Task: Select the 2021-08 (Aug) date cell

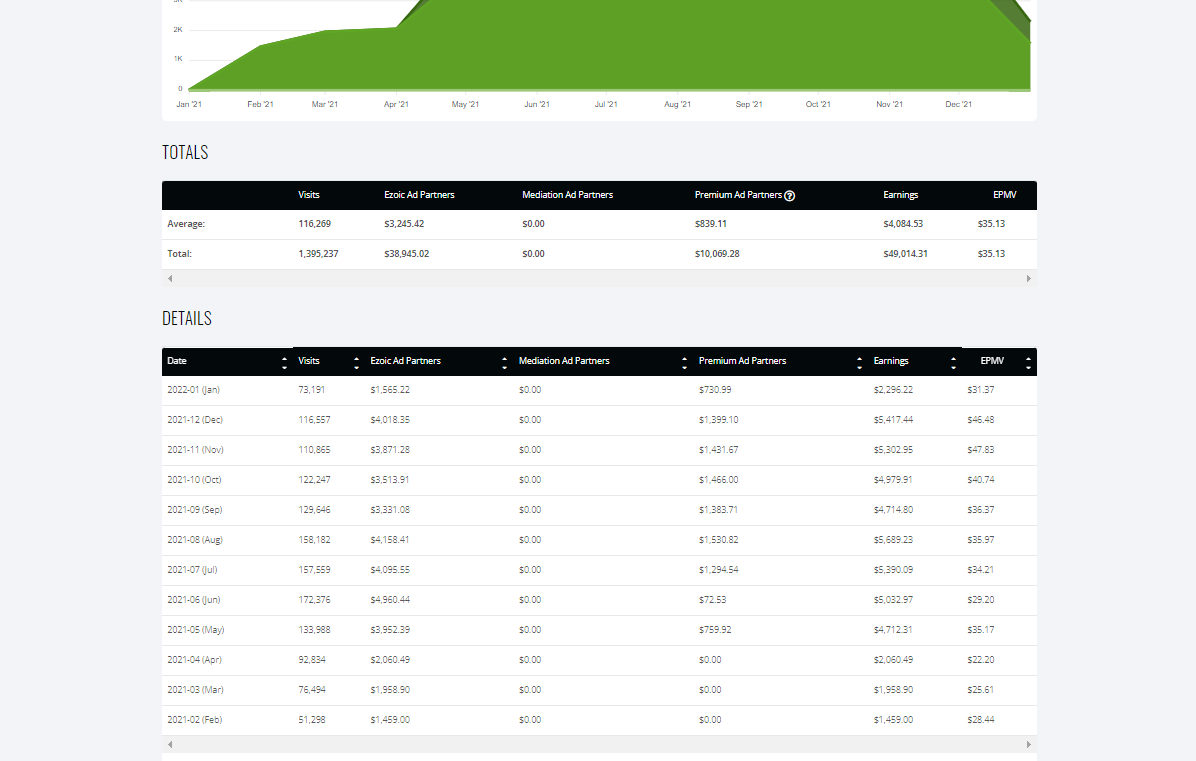Action: click(195, 540)
